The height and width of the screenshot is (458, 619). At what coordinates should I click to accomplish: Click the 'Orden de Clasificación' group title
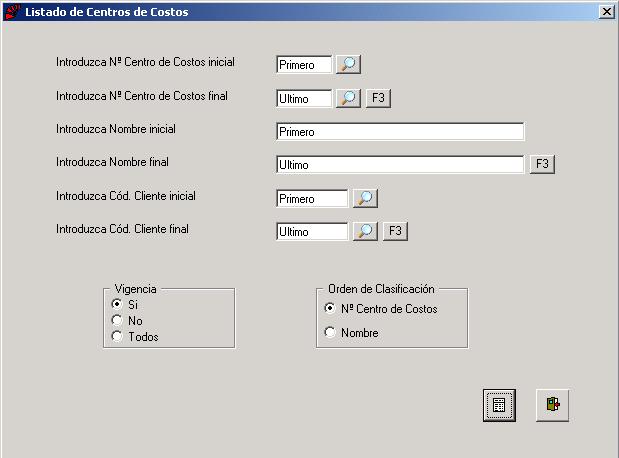pos(381,289)
